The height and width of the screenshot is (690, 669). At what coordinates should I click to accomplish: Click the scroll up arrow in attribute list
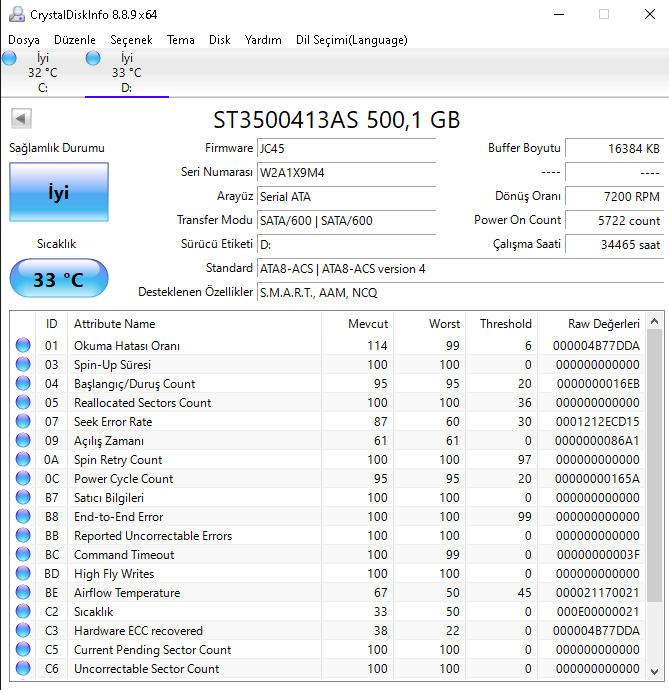(x=654, y=322)
